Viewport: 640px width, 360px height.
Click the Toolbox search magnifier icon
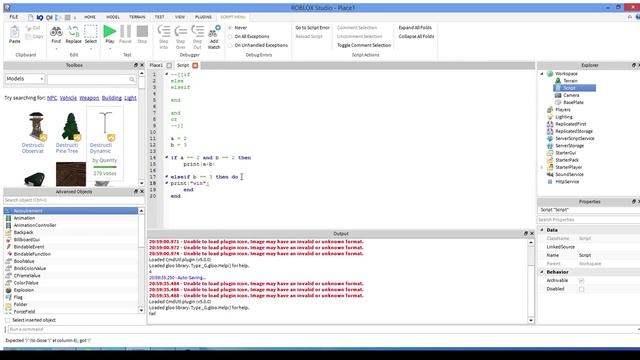click(x=132, y=79)
